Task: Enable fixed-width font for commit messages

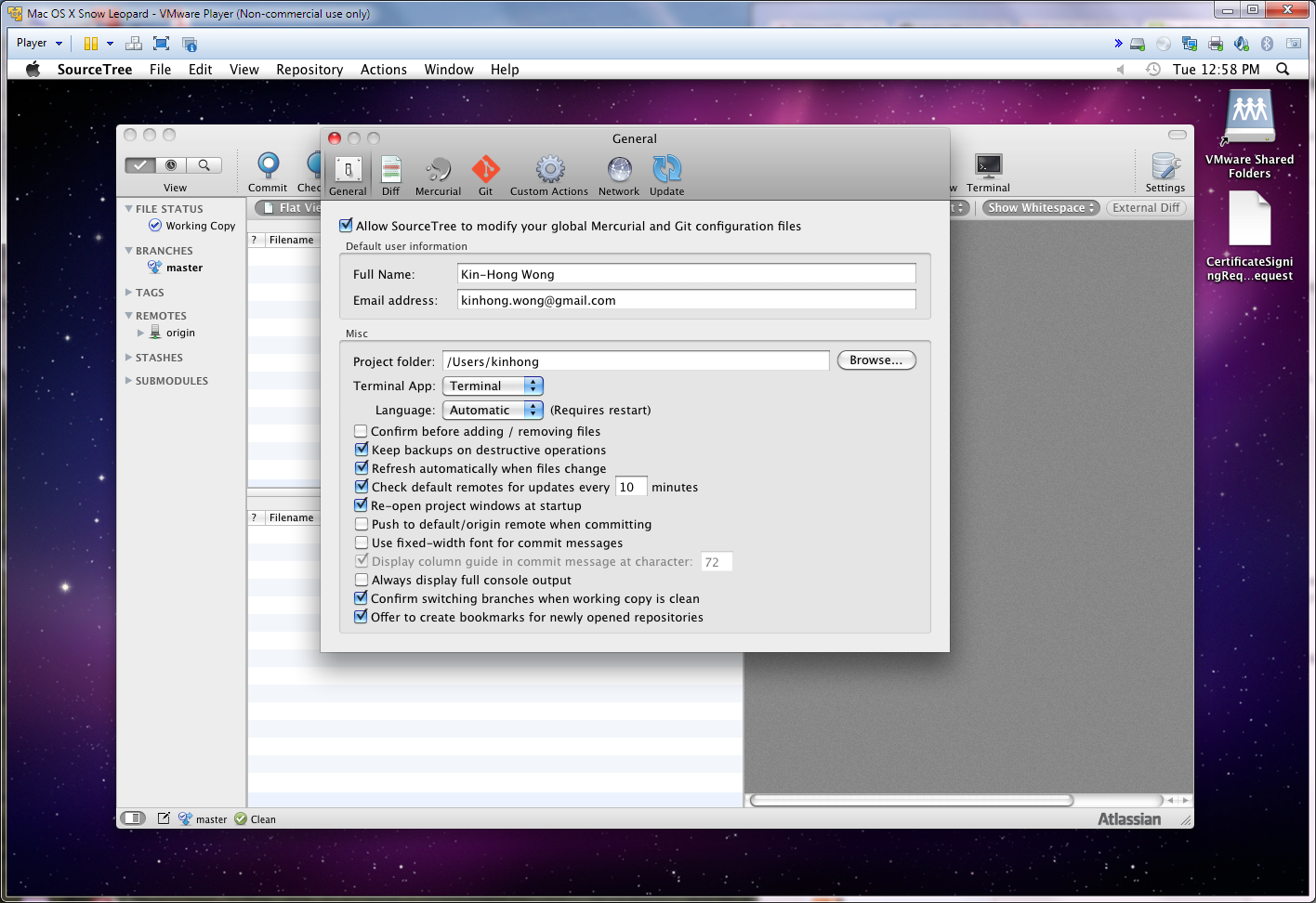Action: pos(361,543)
